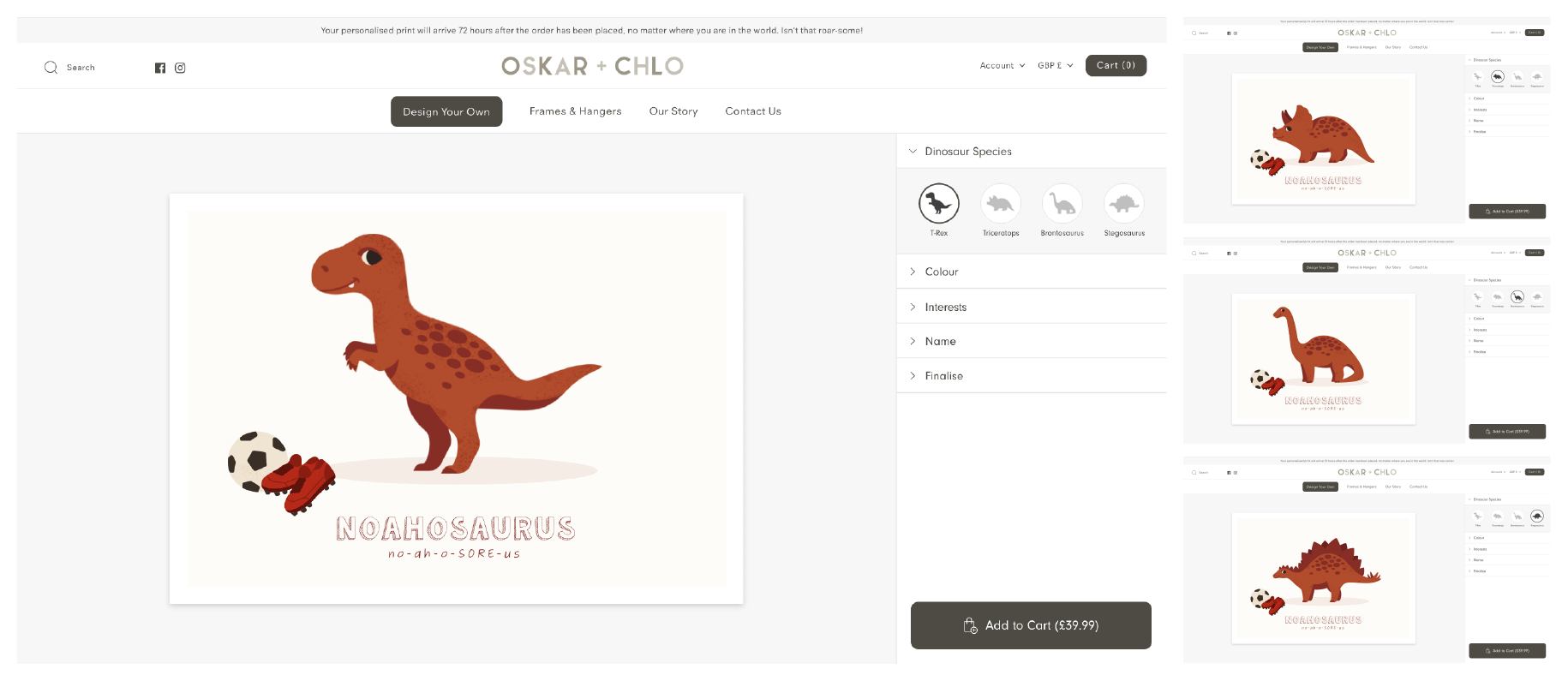This screenshot has width=1568, height=681.
Task: Switch to the Frames & Hangers tab
Action: click(575, 111)
